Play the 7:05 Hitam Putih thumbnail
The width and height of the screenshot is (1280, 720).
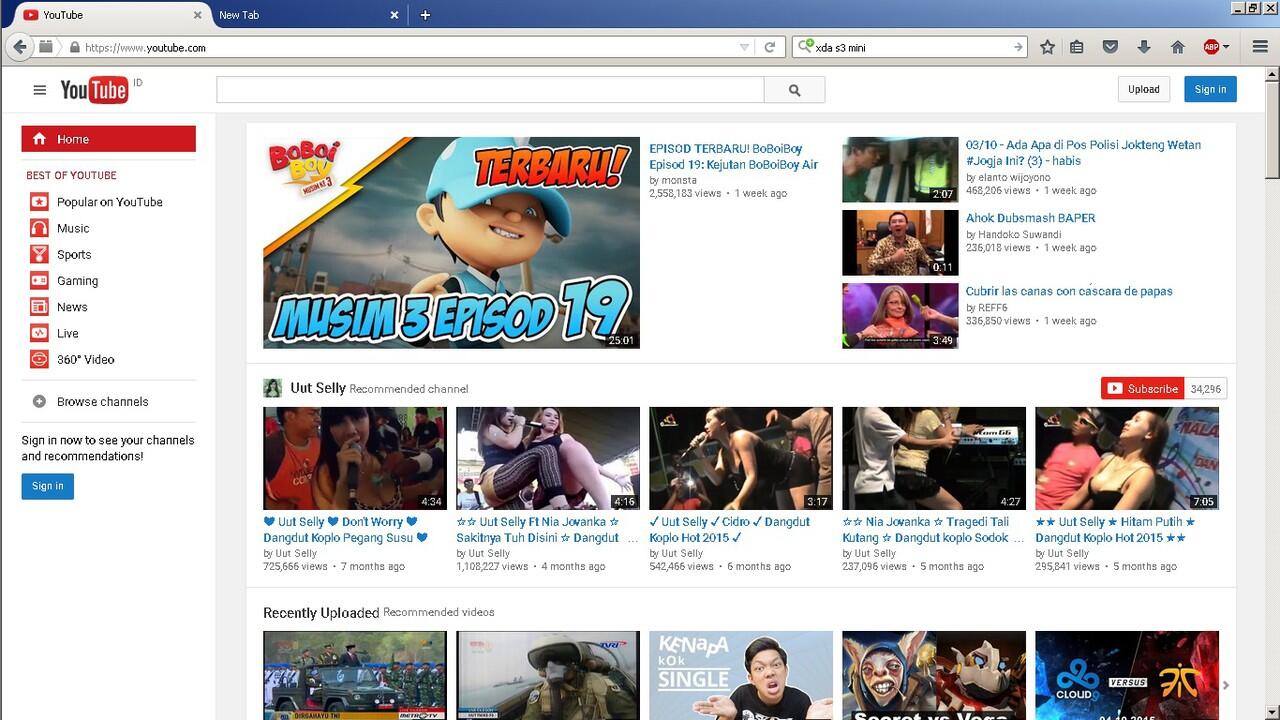[1127, 458]
